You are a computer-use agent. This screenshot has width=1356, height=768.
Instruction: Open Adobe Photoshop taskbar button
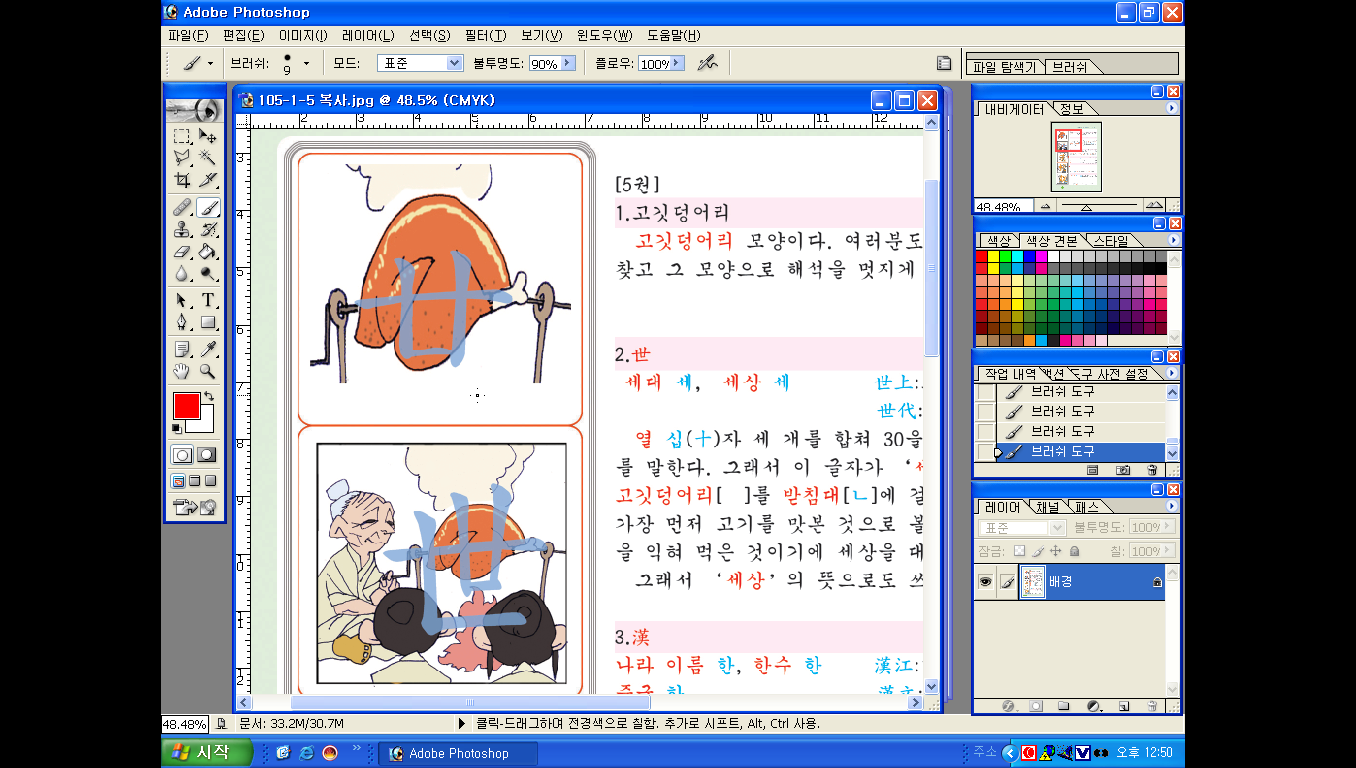[458, 753]
